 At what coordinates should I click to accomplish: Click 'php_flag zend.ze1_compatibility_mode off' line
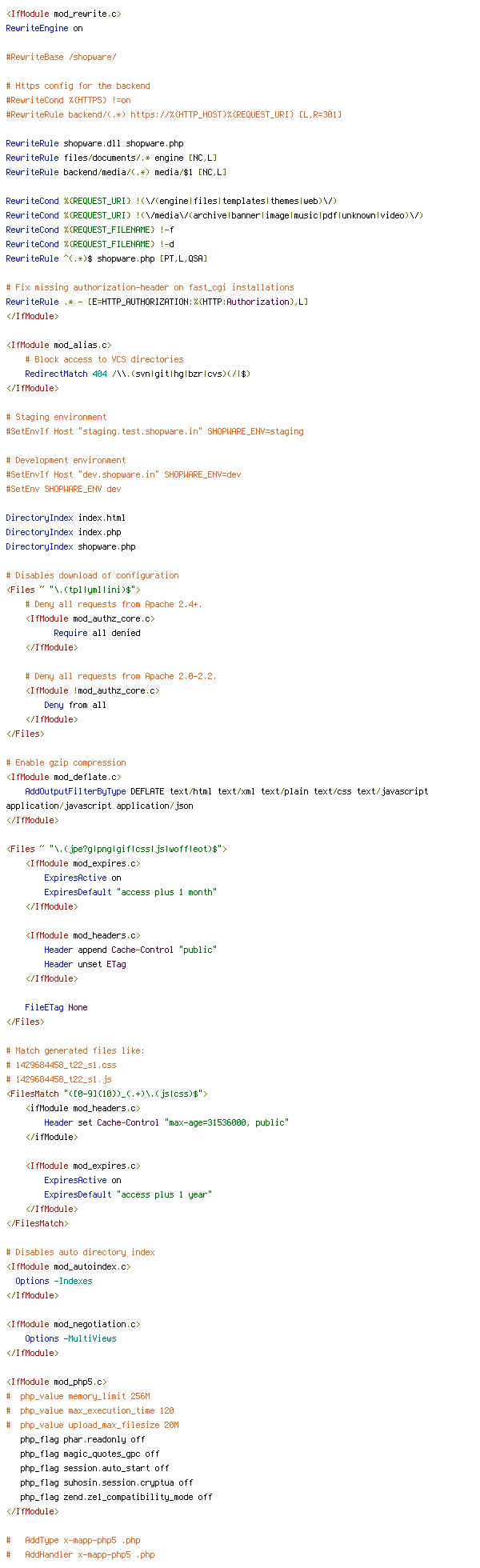(x=116, y=1497)
